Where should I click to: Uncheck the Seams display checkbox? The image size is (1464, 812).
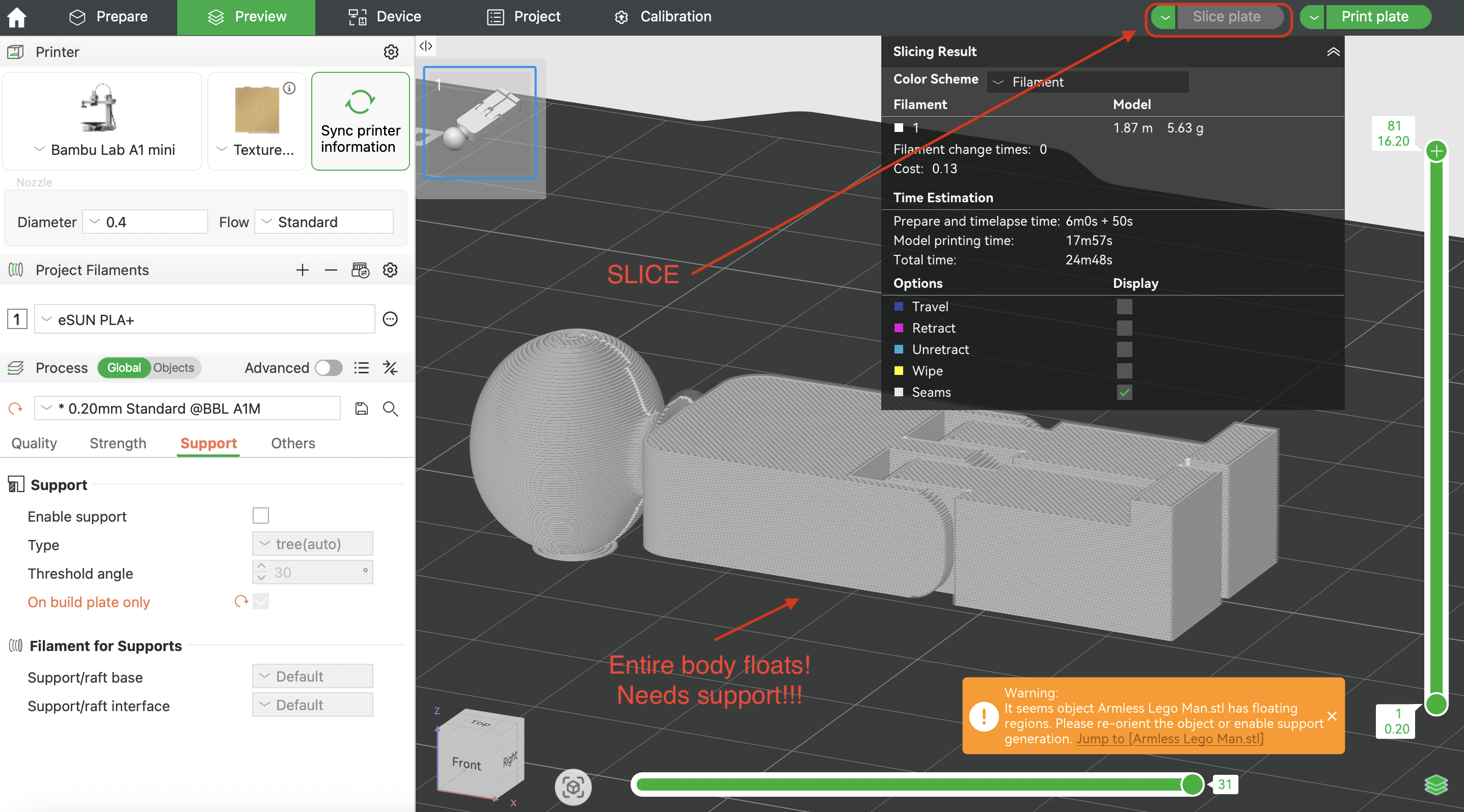click(1124, 392)
